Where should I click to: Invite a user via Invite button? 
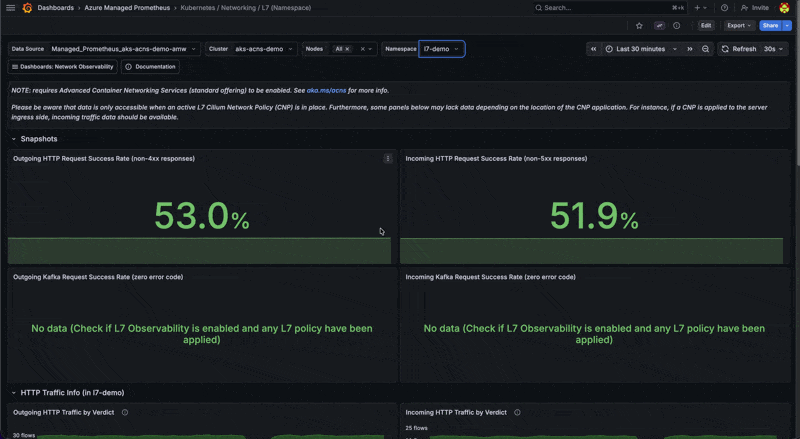coord(755,8)
